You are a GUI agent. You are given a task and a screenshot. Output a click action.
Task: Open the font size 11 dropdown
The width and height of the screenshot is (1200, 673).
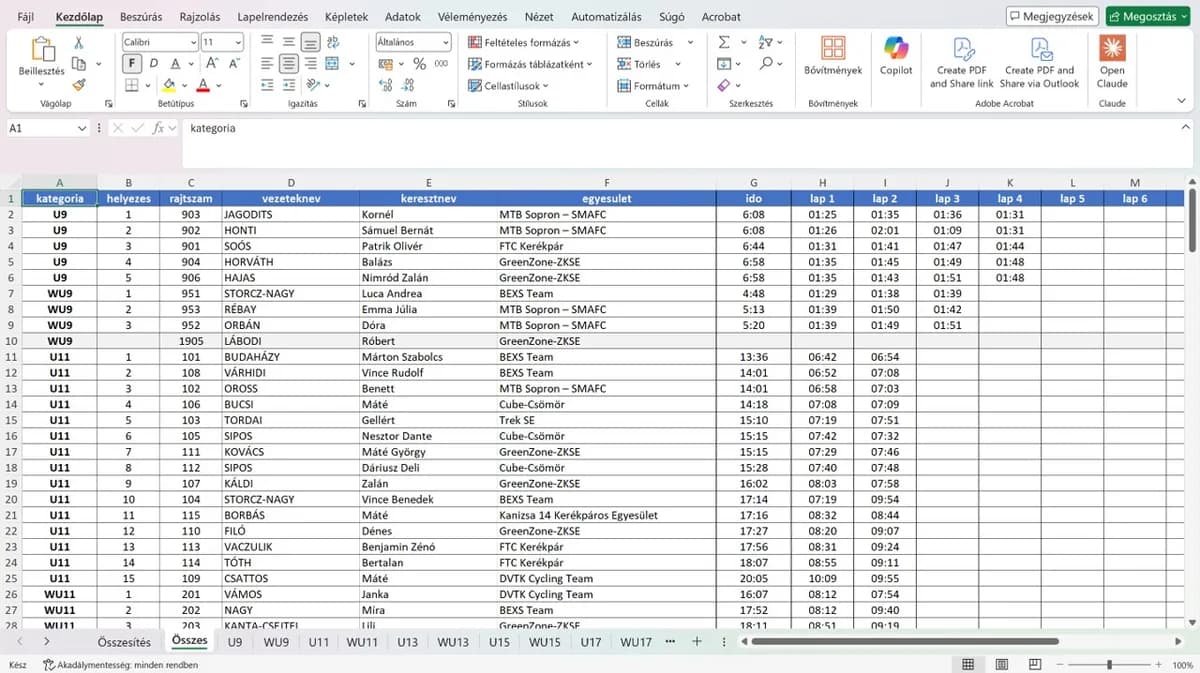pos(237,43)
